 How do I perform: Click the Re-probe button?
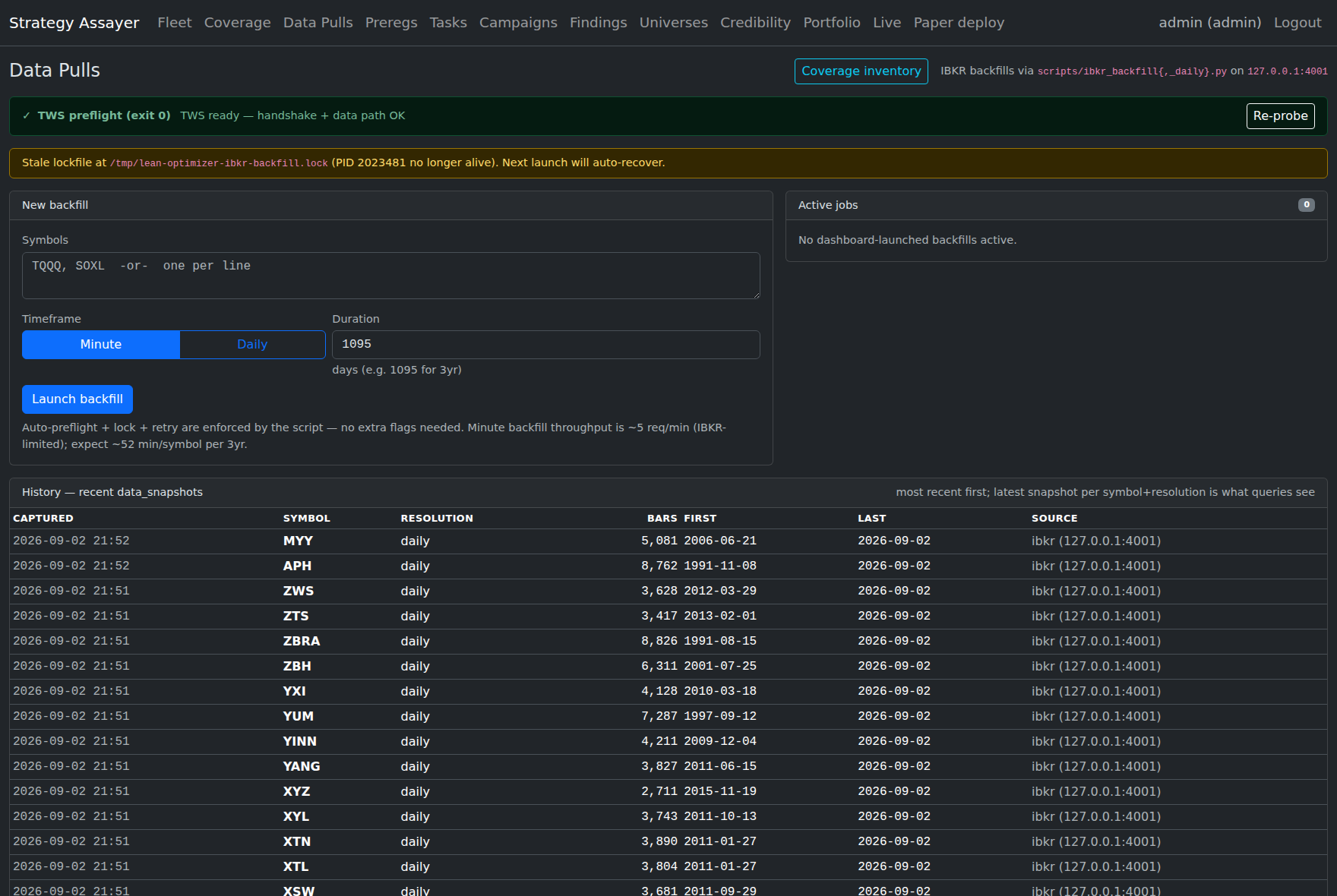click(1281, 116)
